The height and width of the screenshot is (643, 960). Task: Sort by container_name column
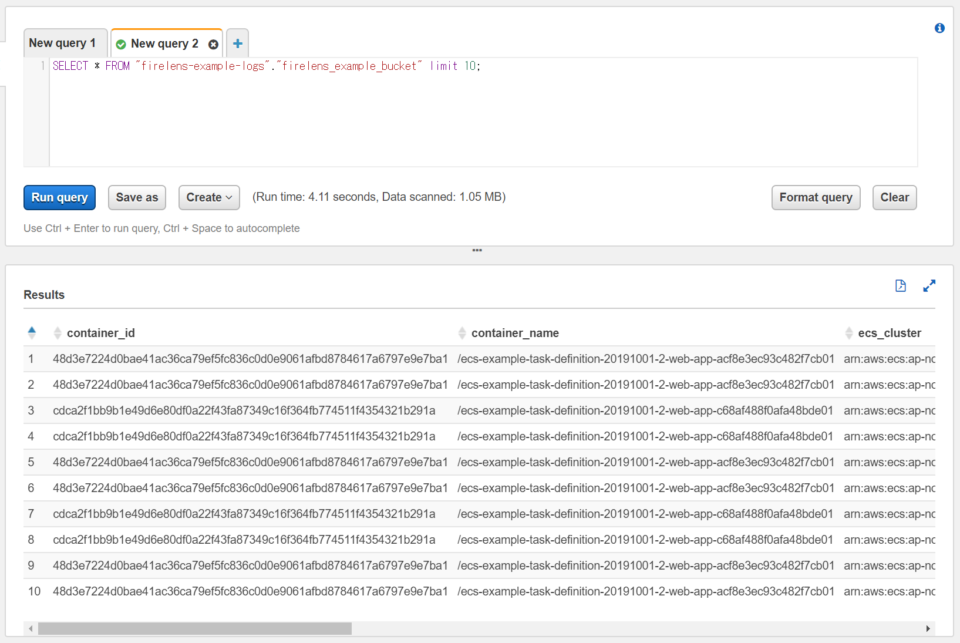click(514, 333)
